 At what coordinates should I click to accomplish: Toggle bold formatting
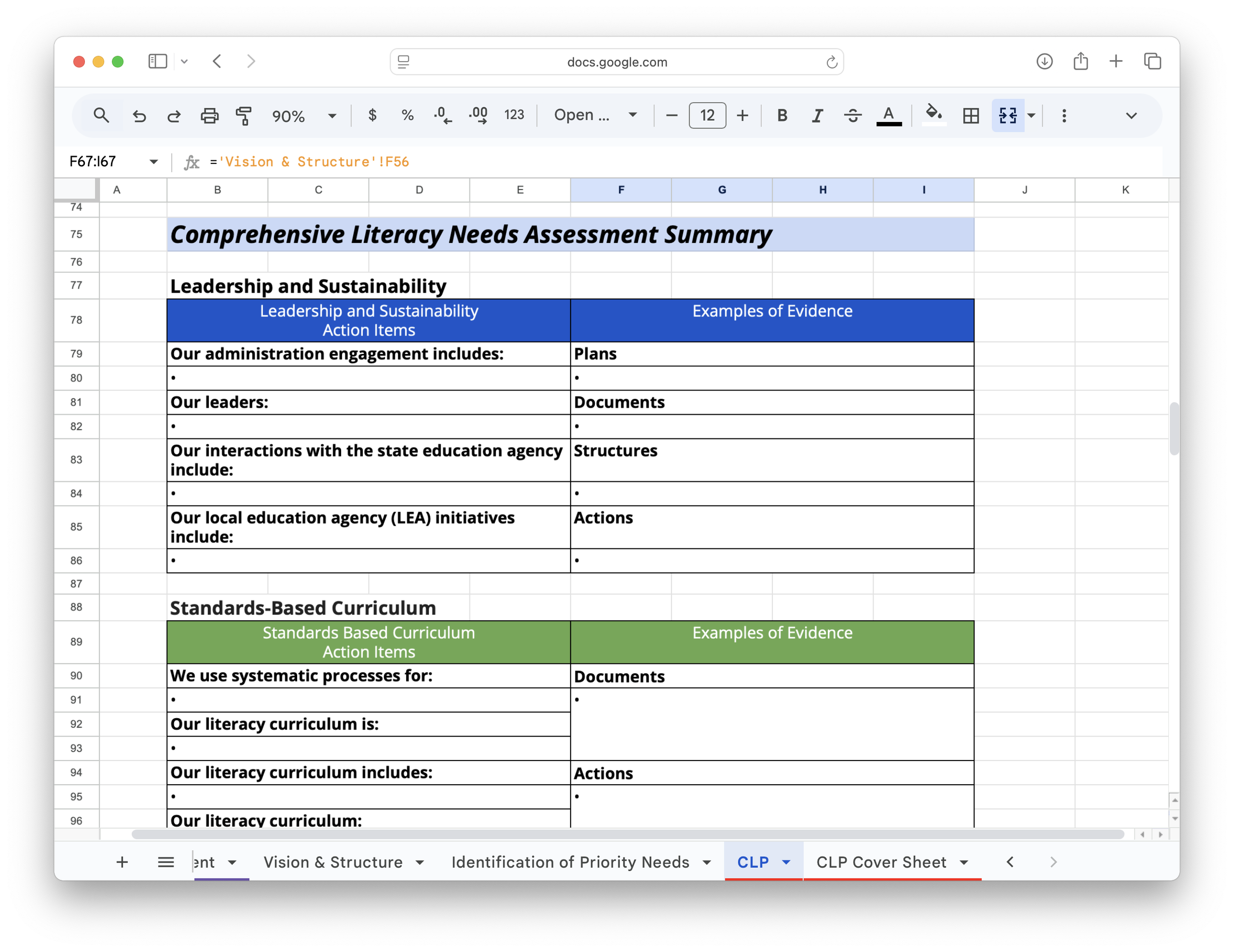(782, 115)
